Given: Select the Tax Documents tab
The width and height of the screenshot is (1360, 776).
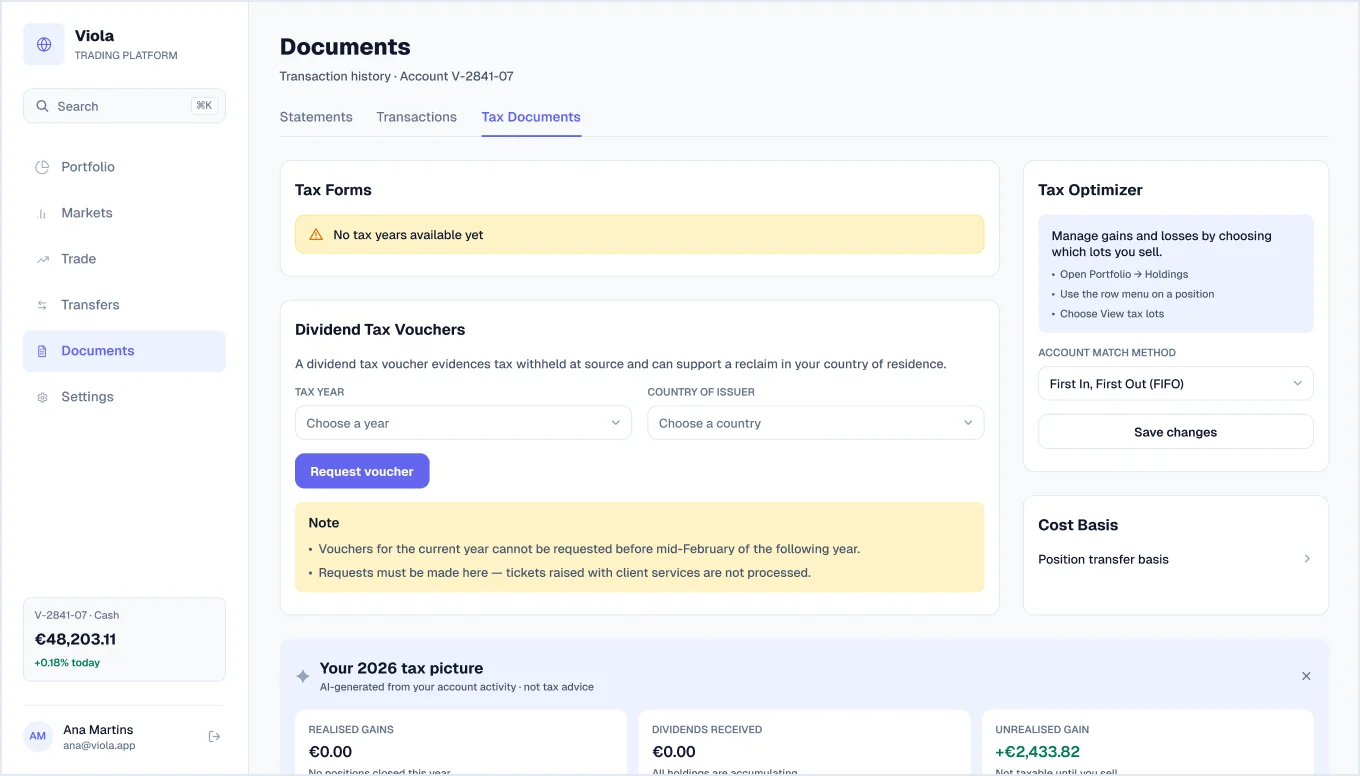Looking at the screenshot, I should [x=531, y=117].
